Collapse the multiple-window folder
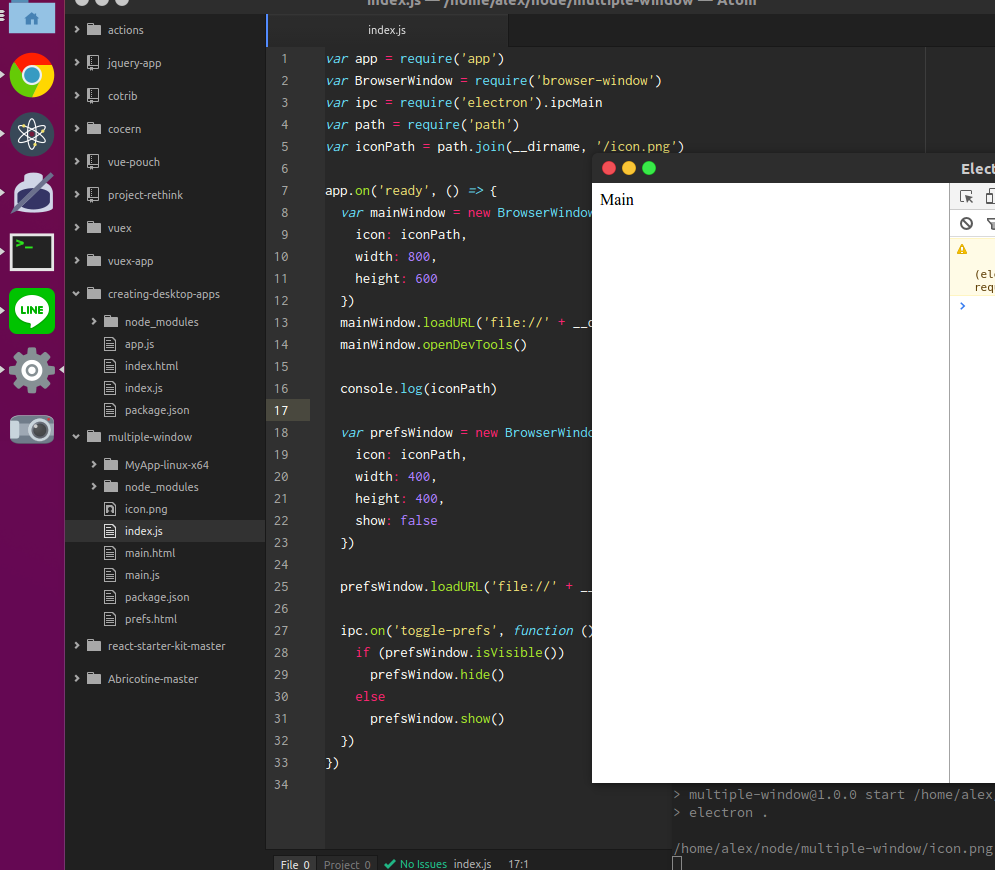Viewport: 995px width, 870px height. pos(77,437)
